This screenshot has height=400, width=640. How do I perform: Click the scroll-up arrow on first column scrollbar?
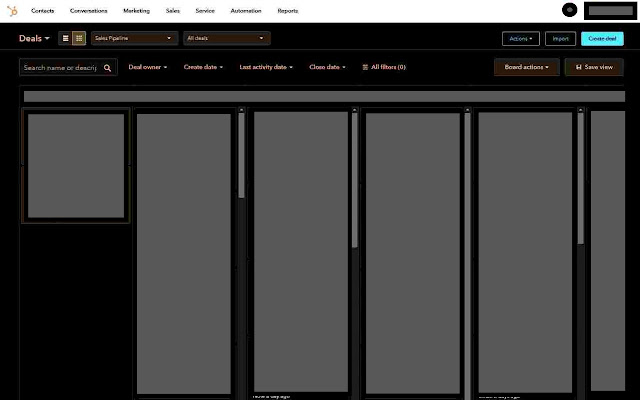tap(241, 110)
